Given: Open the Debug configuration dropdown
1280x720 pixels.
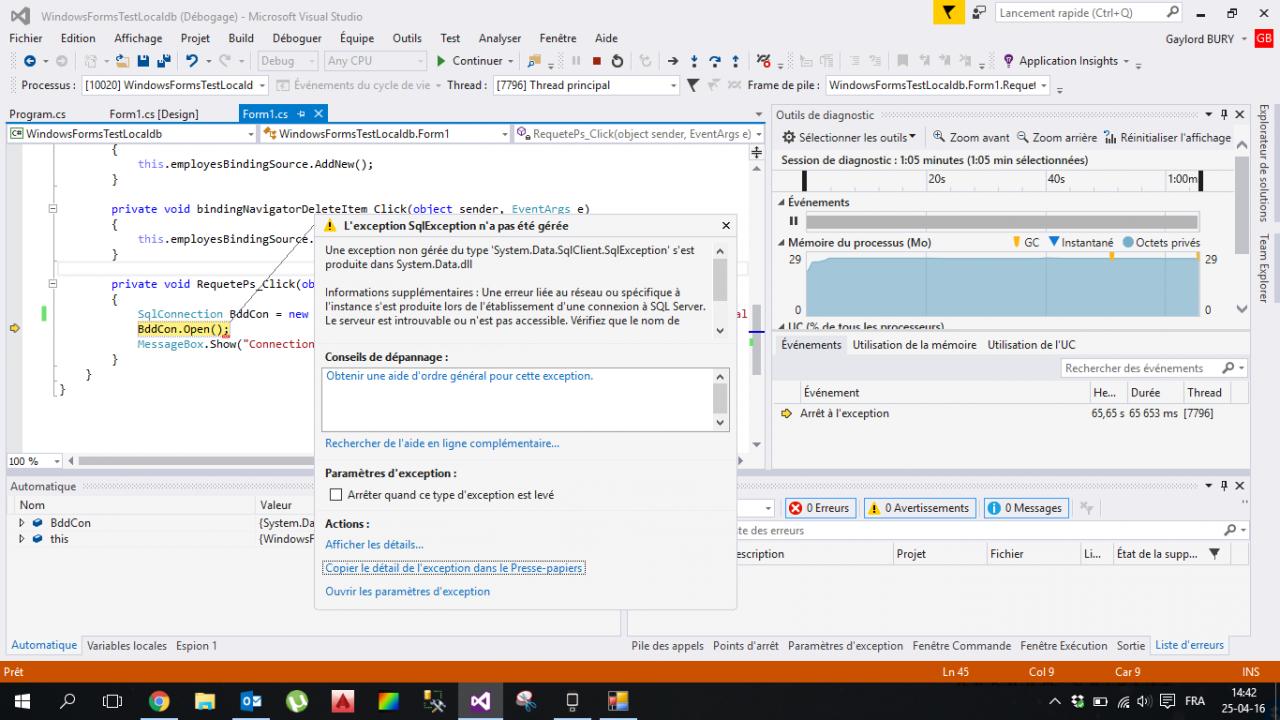Looking at the screenshot, I should pos(288,61).
